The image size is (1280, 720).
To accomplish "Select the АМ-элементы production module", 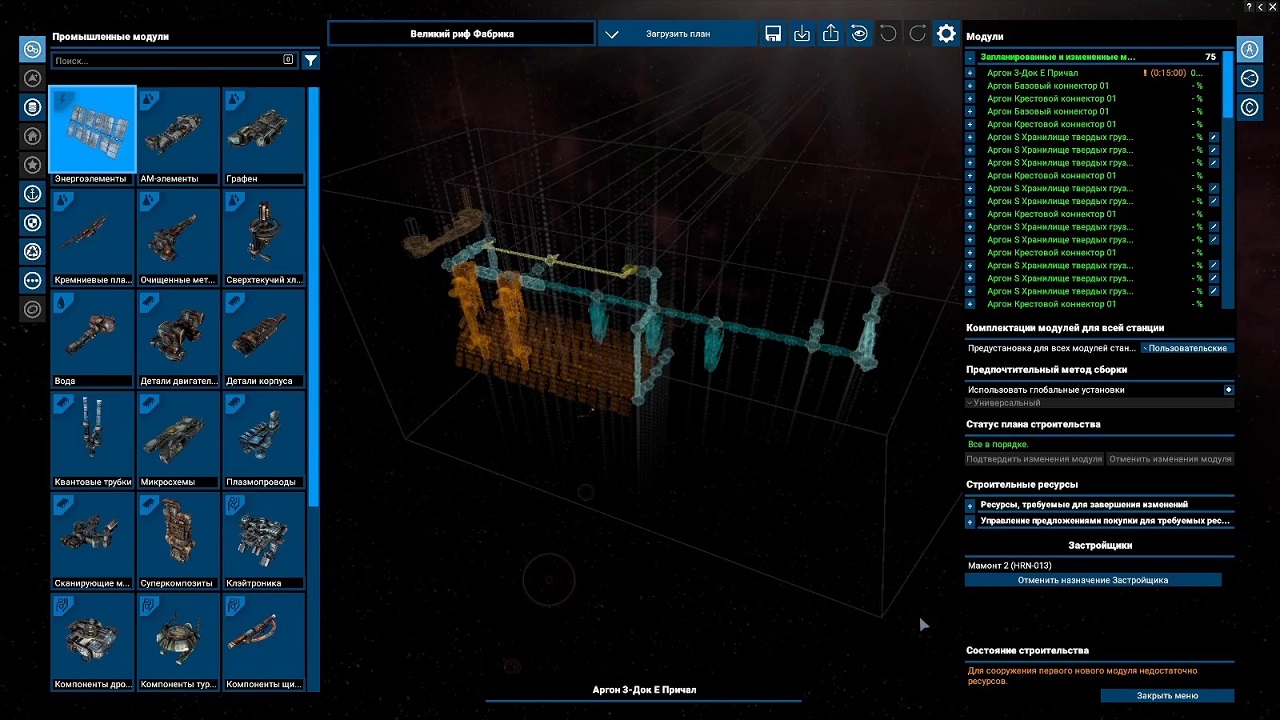I will coord(178,135).
